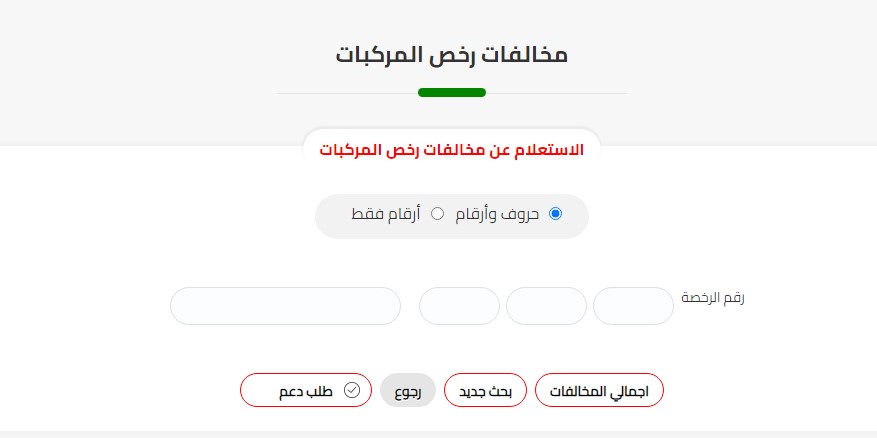The width and height of the screenshot is (877, 438).
Task: Click the checkmark icon in طلب دعم
Action: click(x=352, y=390)
